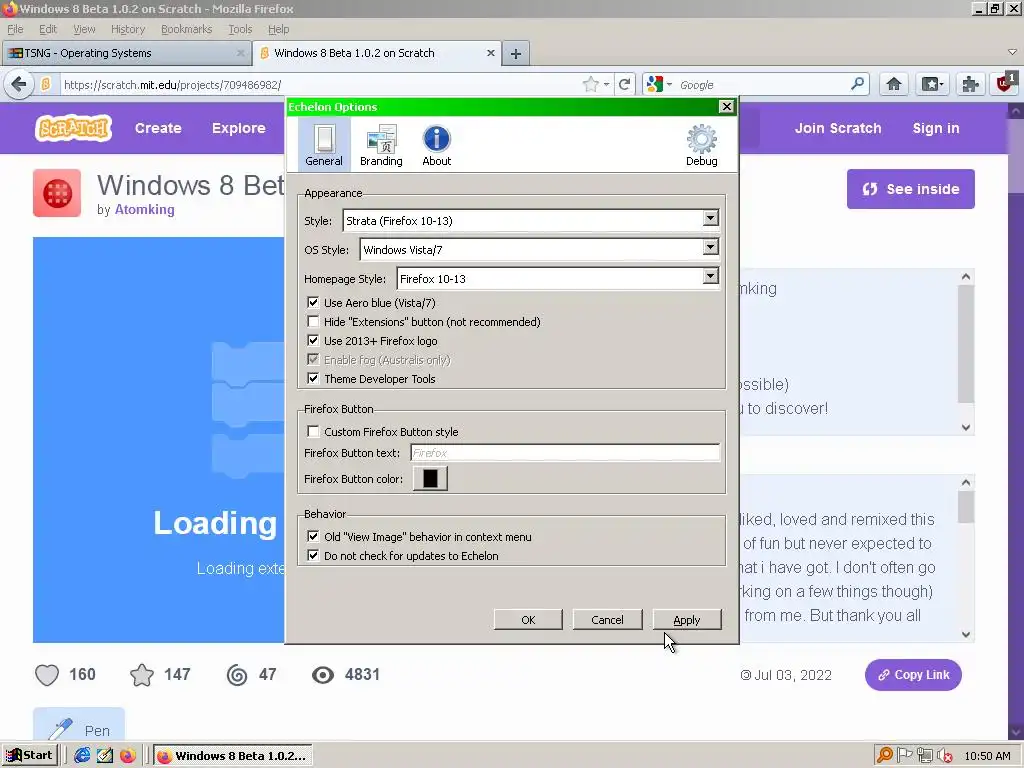Viewport: 1024px width, 768px height.
Task: Bookmark this page with the star icon
Action: (x=590, y=84)
